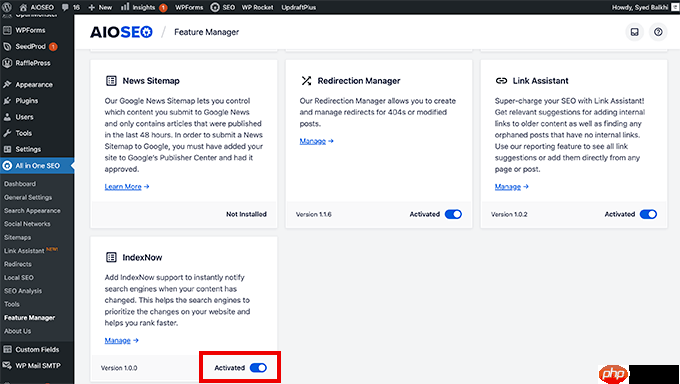Click Version 1.0.2 text
The image size is (680, 384).
[x=509, y=214]
